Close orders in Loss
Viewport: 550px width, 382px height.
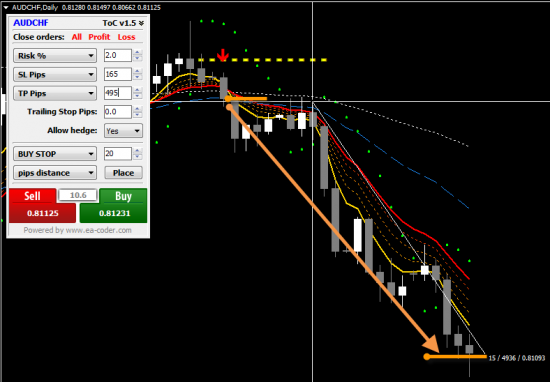click(126, 37)
